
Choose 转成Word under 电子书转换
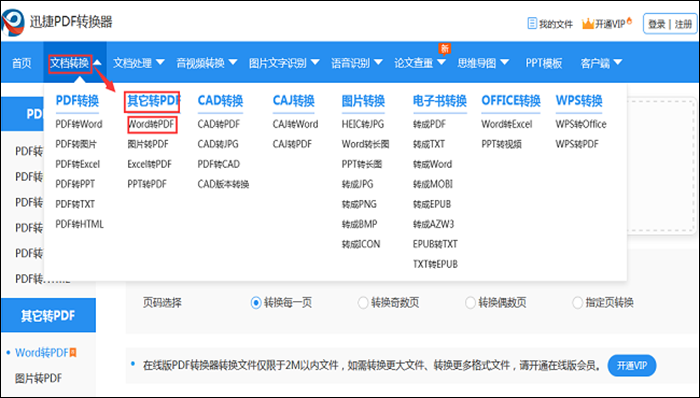(x=433, y=164)
